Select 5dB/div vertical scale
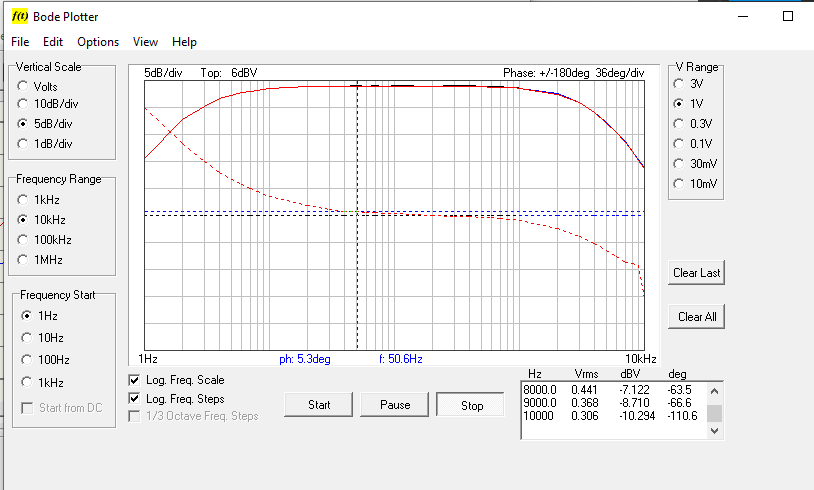This screenshot has height=490, width=814. 22,124
